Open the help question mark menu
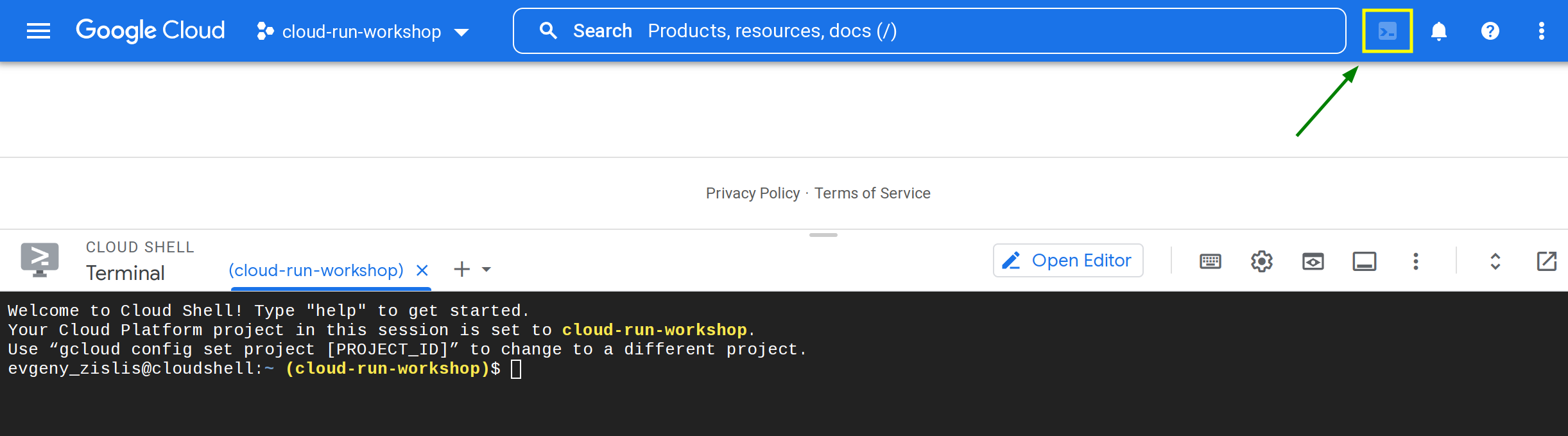 1490,31
